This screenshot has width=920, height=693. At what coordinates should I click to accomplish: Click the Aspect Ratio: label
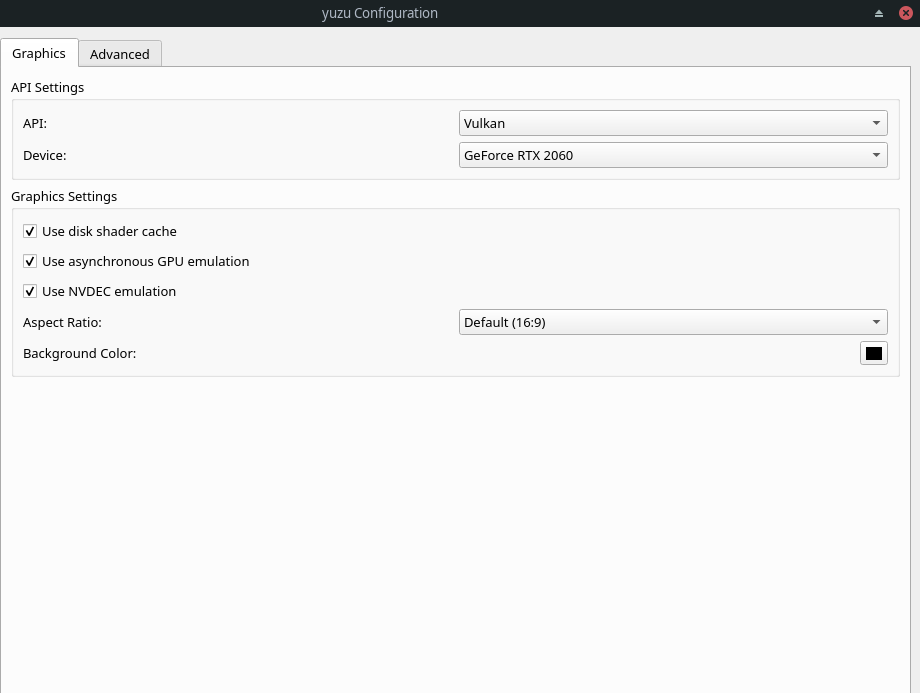pyautogui.click(x=62, y=322)
